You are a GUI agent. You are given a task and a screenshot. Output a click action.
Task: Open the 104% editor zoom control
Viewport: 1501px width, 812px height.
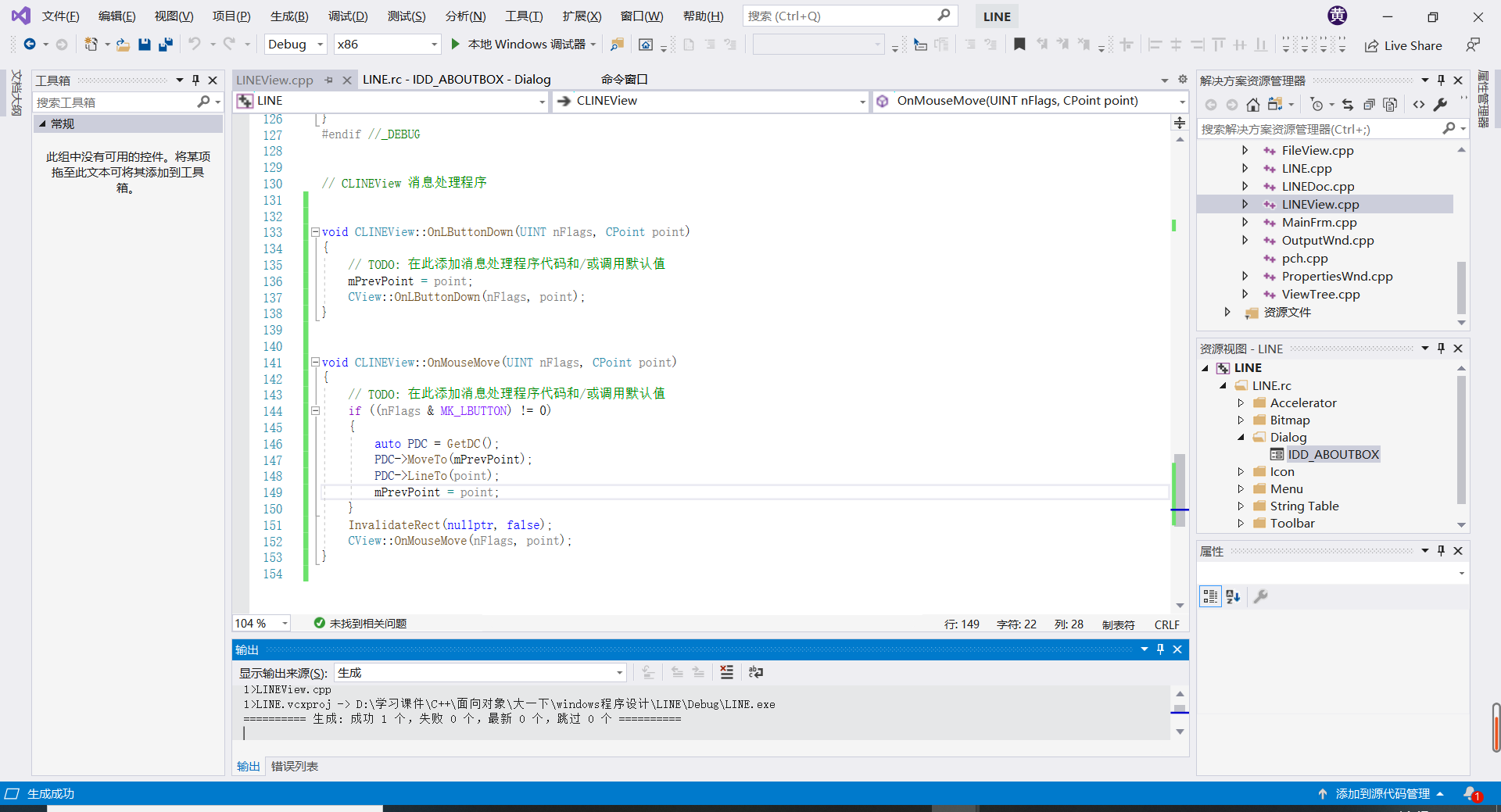tap(260, 623)
